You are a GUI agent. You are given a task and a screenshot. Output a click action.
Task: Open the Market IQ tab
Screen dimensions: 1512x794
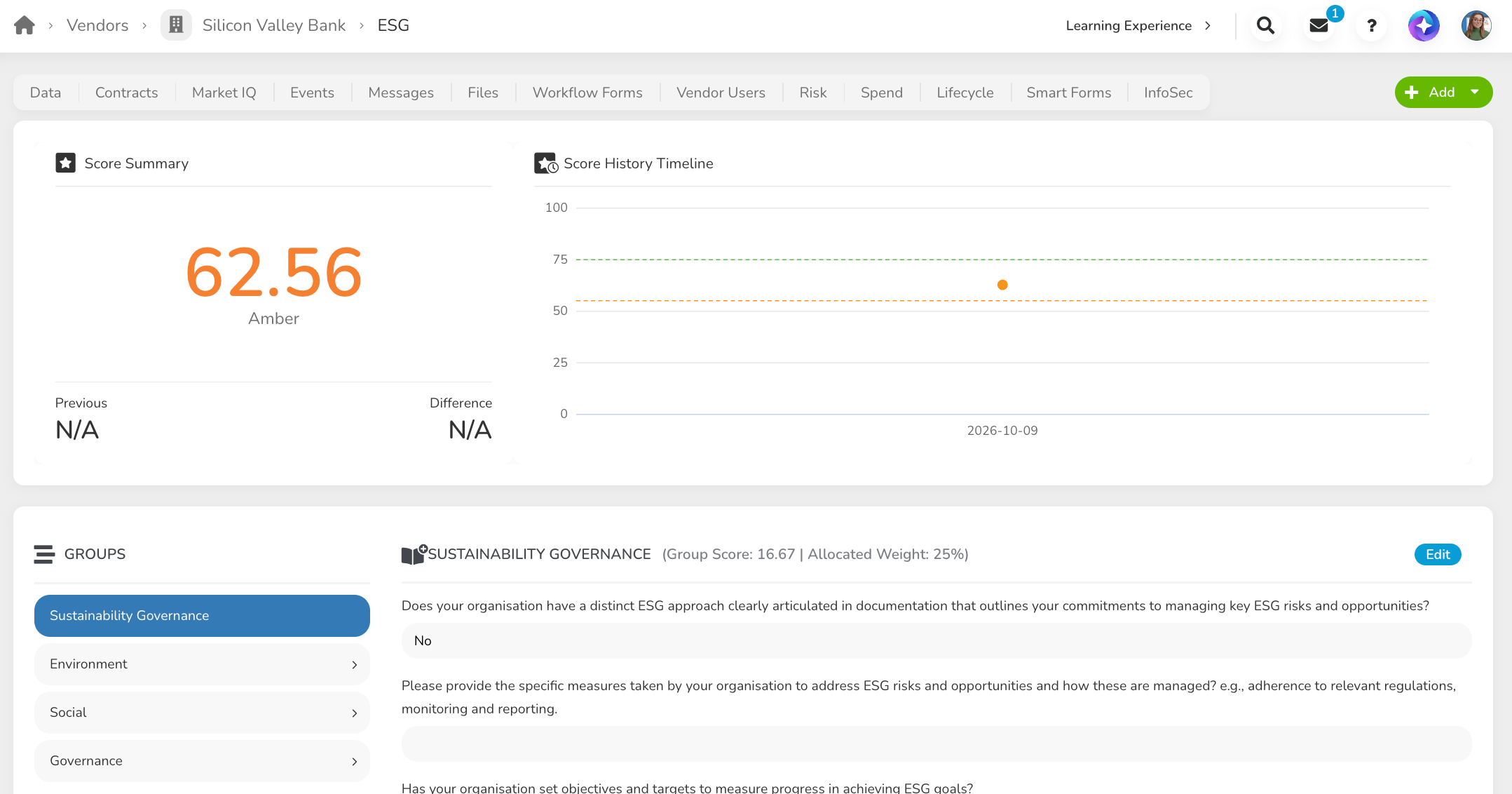pyautogui.click(x=224, y=93)
